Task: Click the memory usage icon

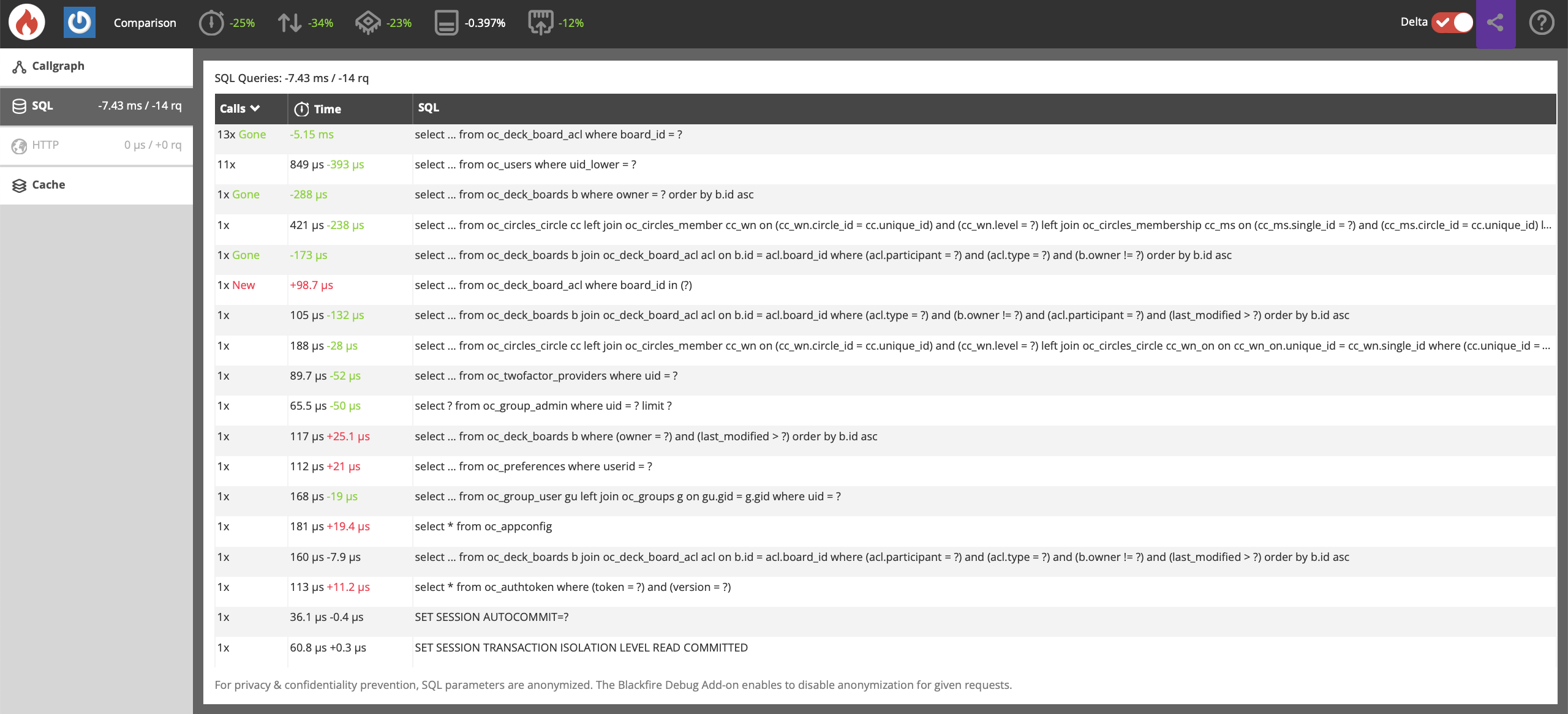Action: tap(447, 23)
